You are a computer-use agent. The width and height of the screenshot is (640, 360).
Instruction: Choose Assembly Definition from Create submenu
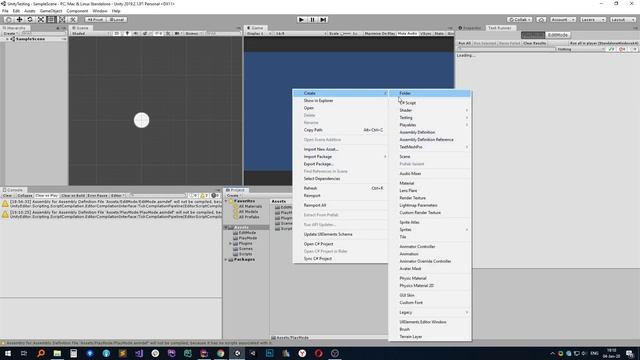430,132
